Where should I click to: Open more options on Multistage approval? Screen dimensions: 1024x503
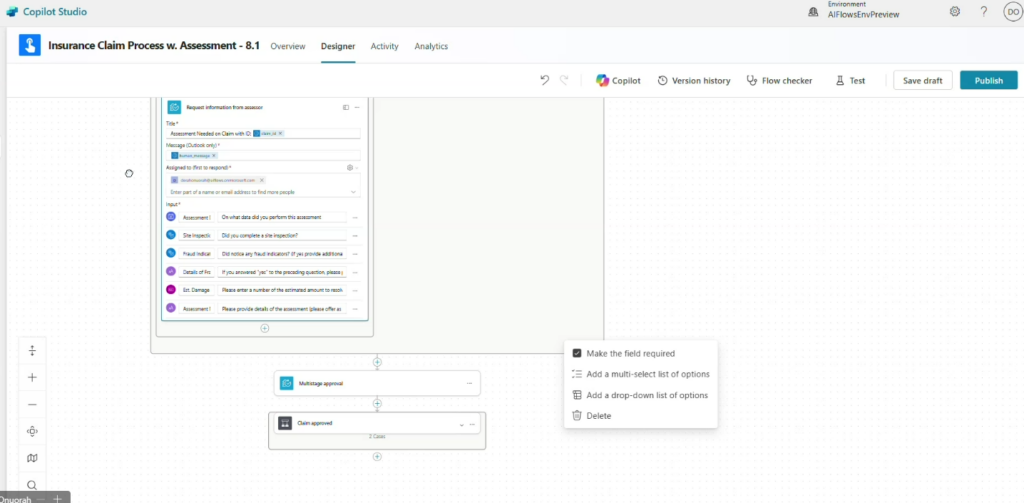[469, 383]
